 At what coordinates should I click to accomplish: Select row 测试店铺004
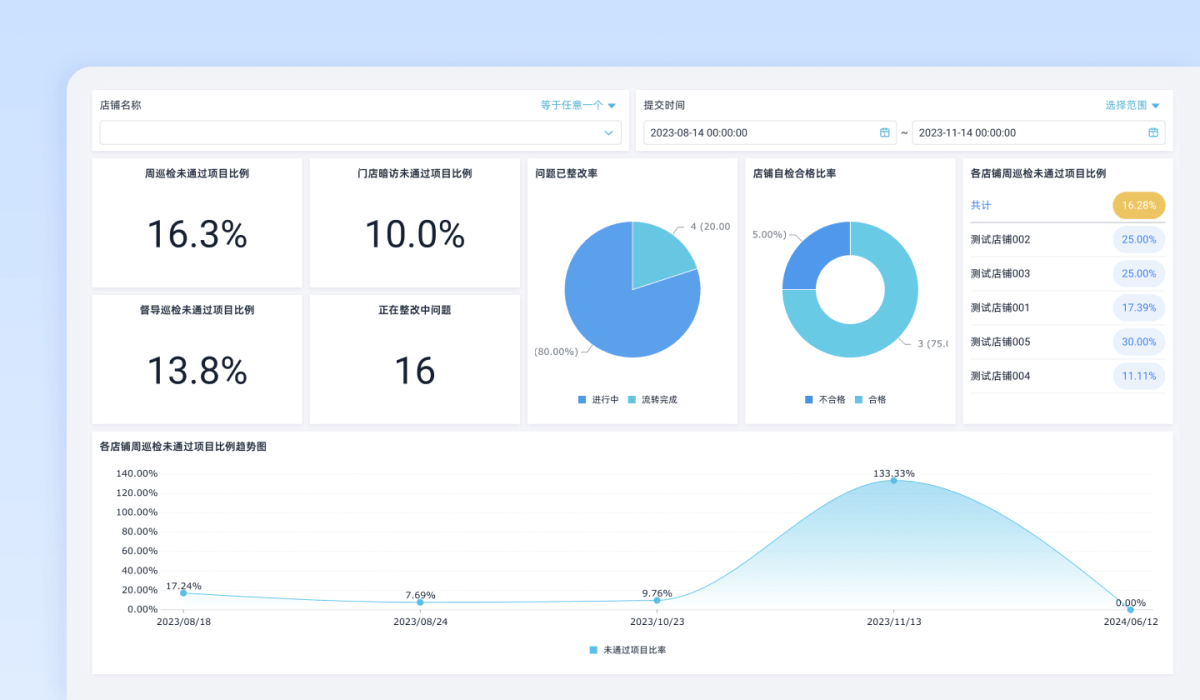coord(1068,376)
